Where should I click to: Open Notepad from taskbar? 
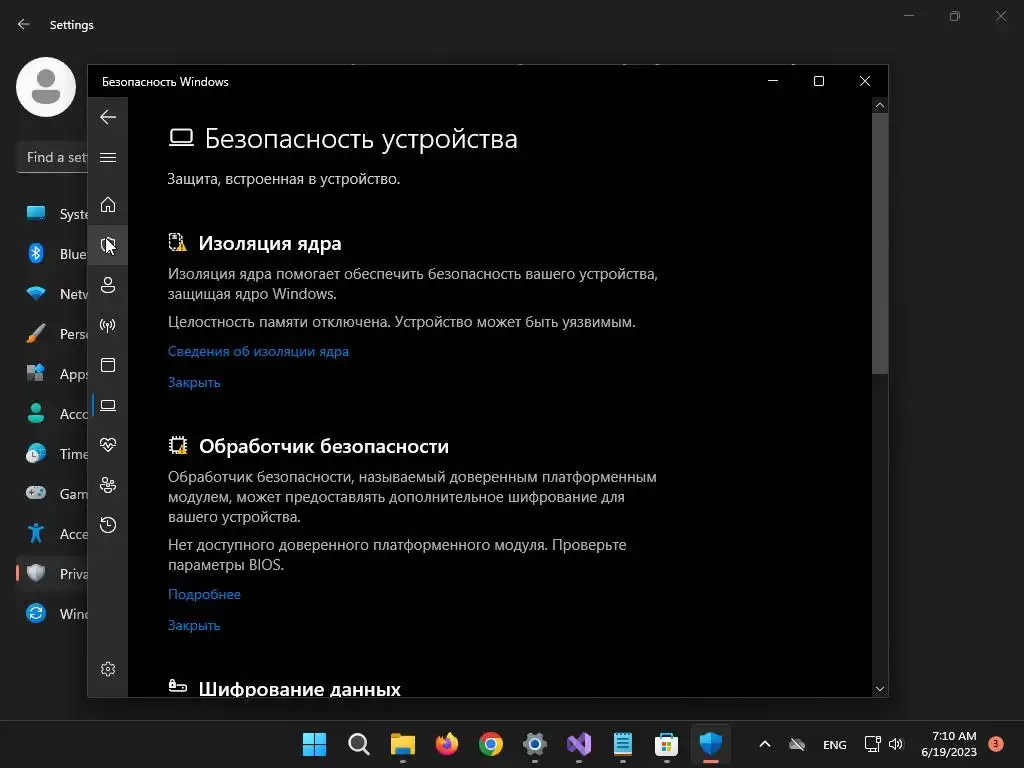623,744
